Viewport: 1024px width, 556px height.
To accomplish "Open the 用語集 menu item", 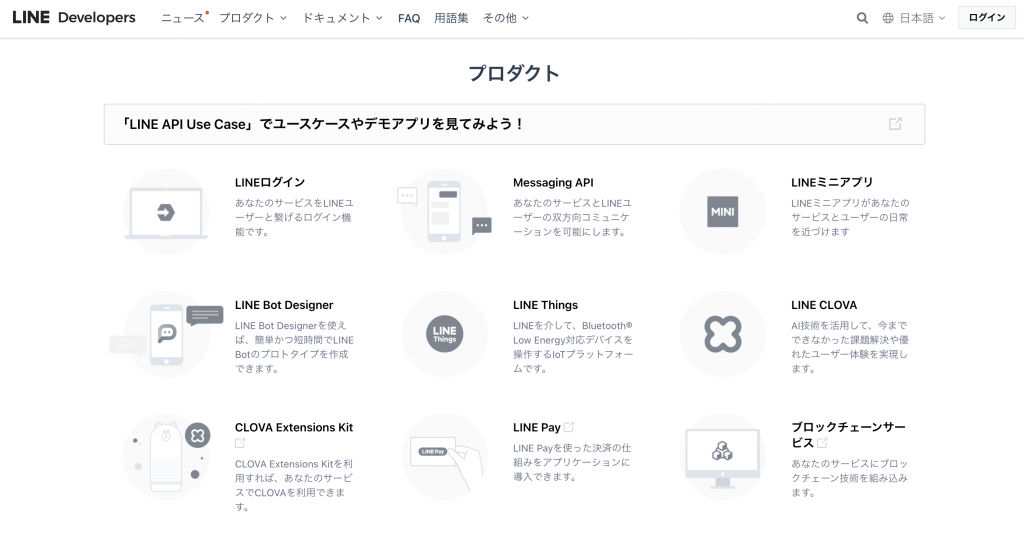I will tap(451, 18).
